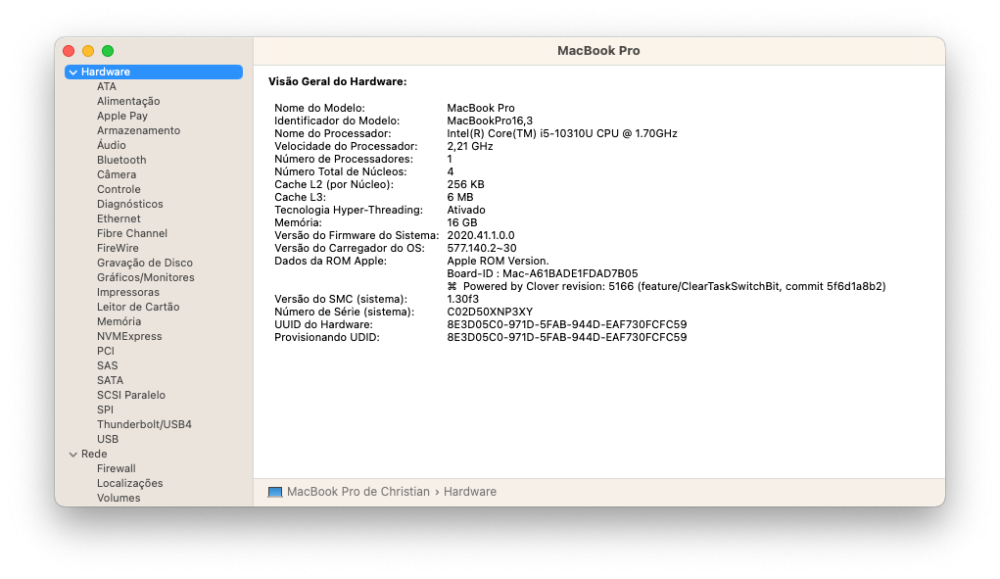Select the Rede category row
This screenshot has height=579, width=1000.
pos(154,454)
